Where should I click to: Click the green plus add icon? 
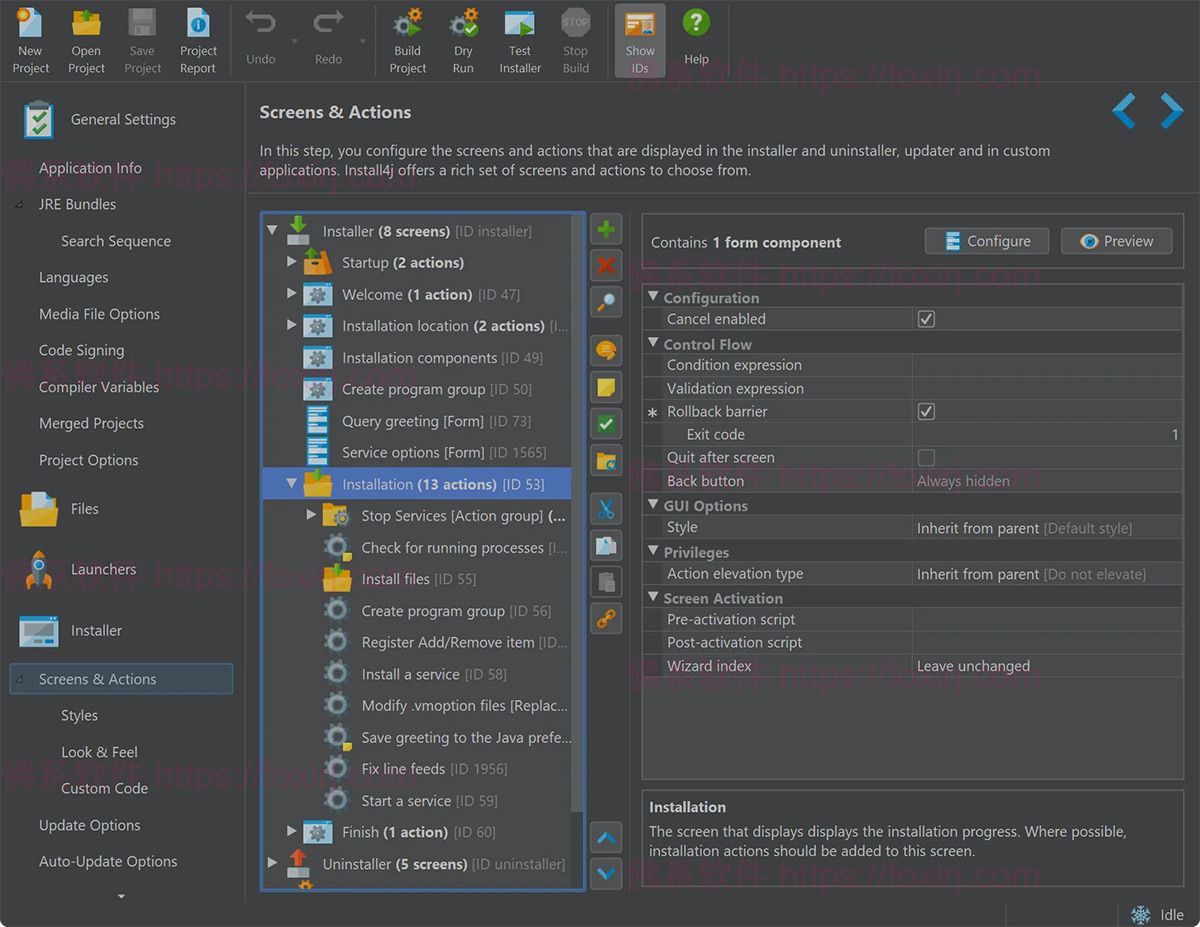[606, 230]
